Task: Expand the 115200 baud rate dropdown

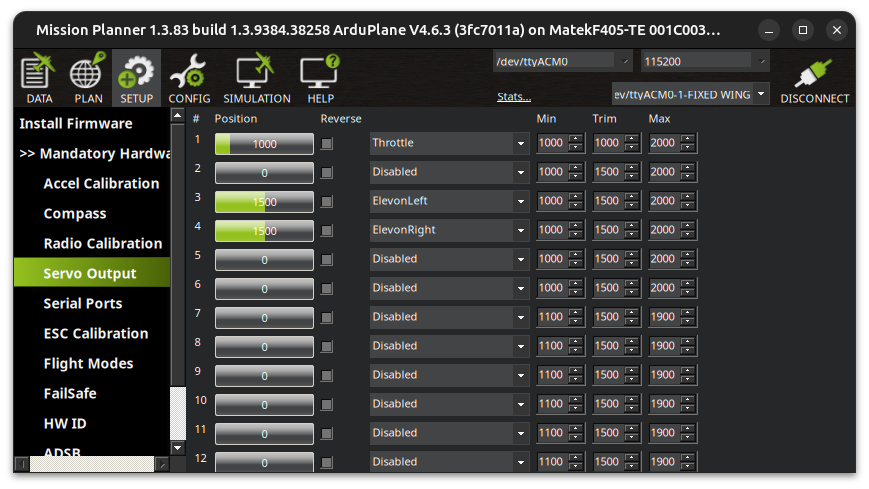Action: click(762, 62)
